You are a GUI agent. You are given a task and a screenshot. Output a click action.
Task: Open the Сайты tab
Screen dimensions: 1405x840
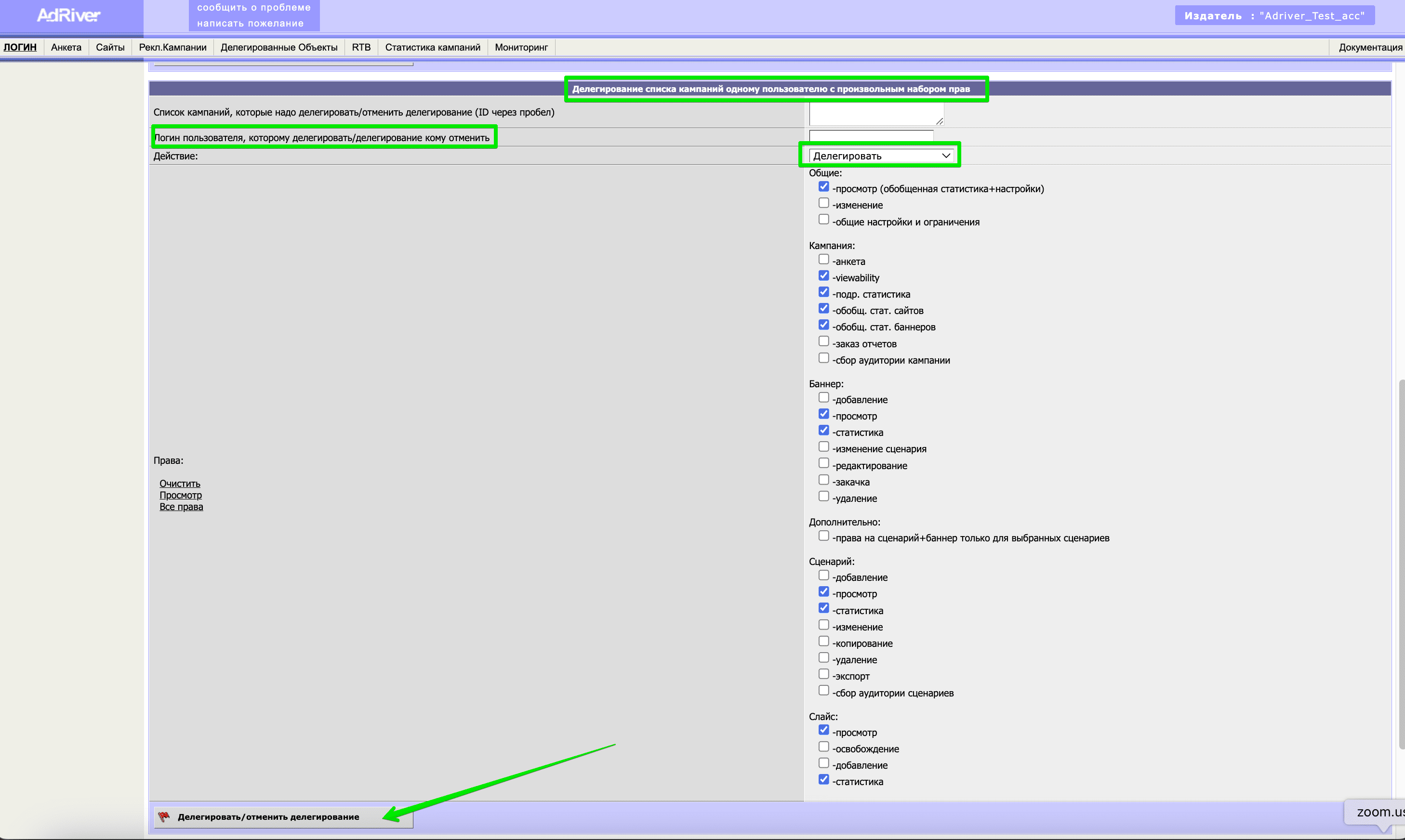click(x=110, y=47)
